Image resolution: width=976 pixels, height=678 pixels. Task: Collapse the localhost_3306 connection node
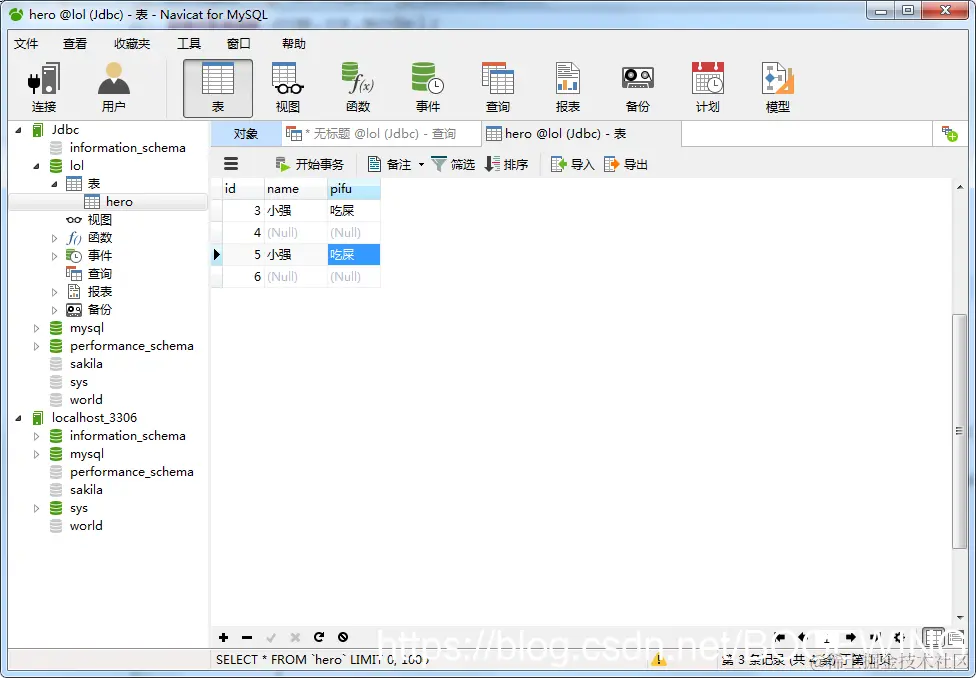(18, 418)
